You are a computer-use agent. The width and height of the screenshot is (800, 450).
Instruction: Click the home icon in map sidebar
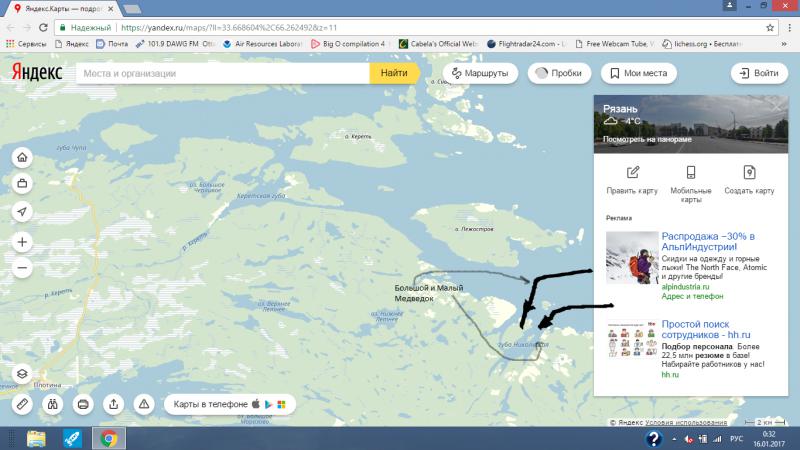[x=23, y=158]
